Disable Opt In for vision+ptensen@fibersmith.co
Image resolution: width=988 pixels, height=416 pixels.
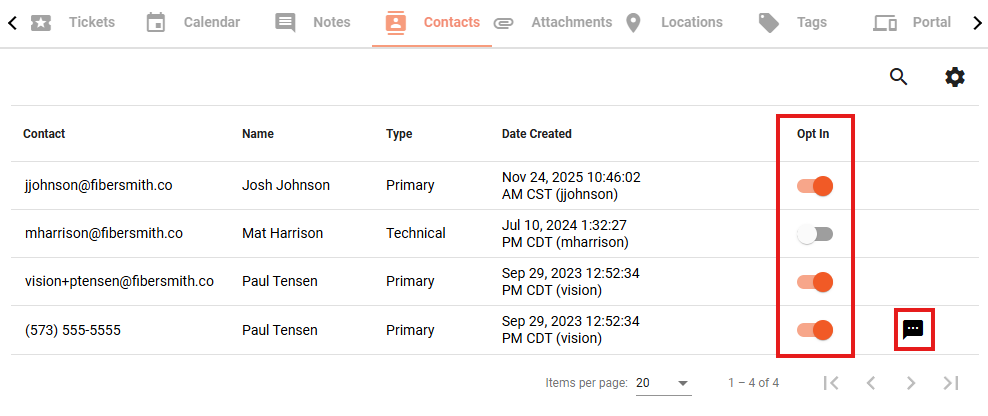(x=815, y=282)
